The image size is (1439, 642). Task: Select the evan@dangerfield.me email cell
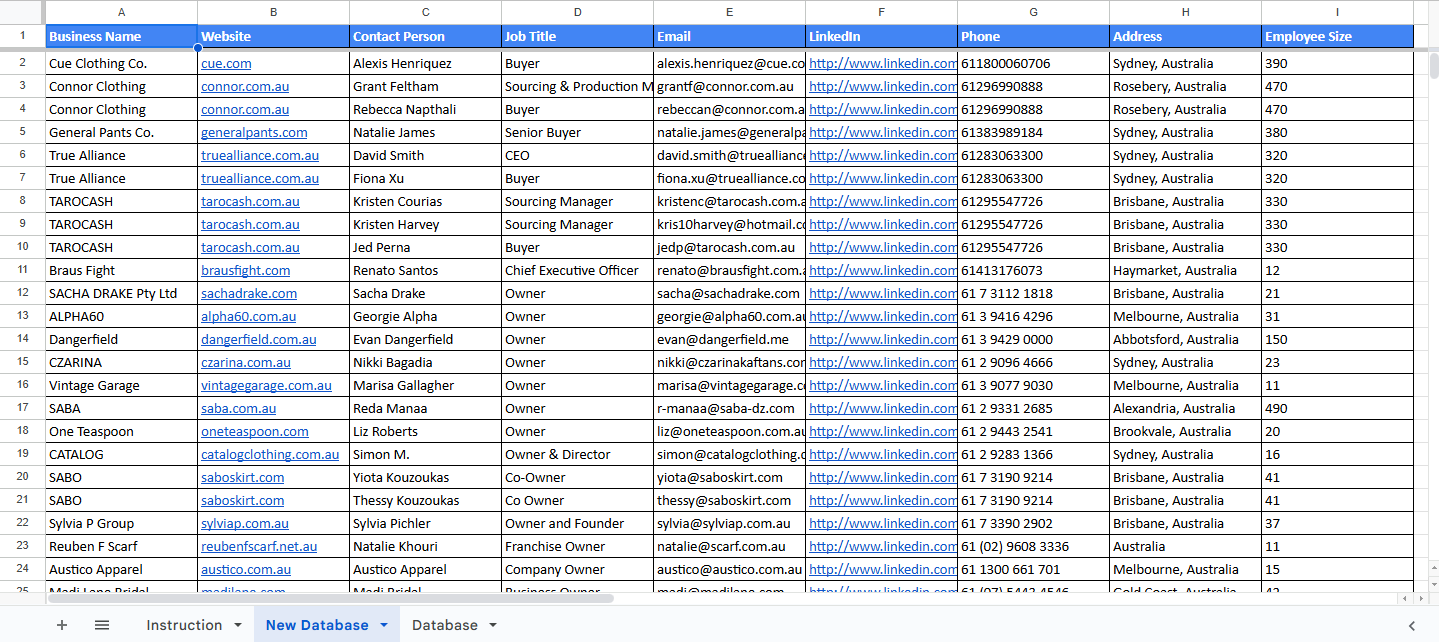click(x=730, y=339)
